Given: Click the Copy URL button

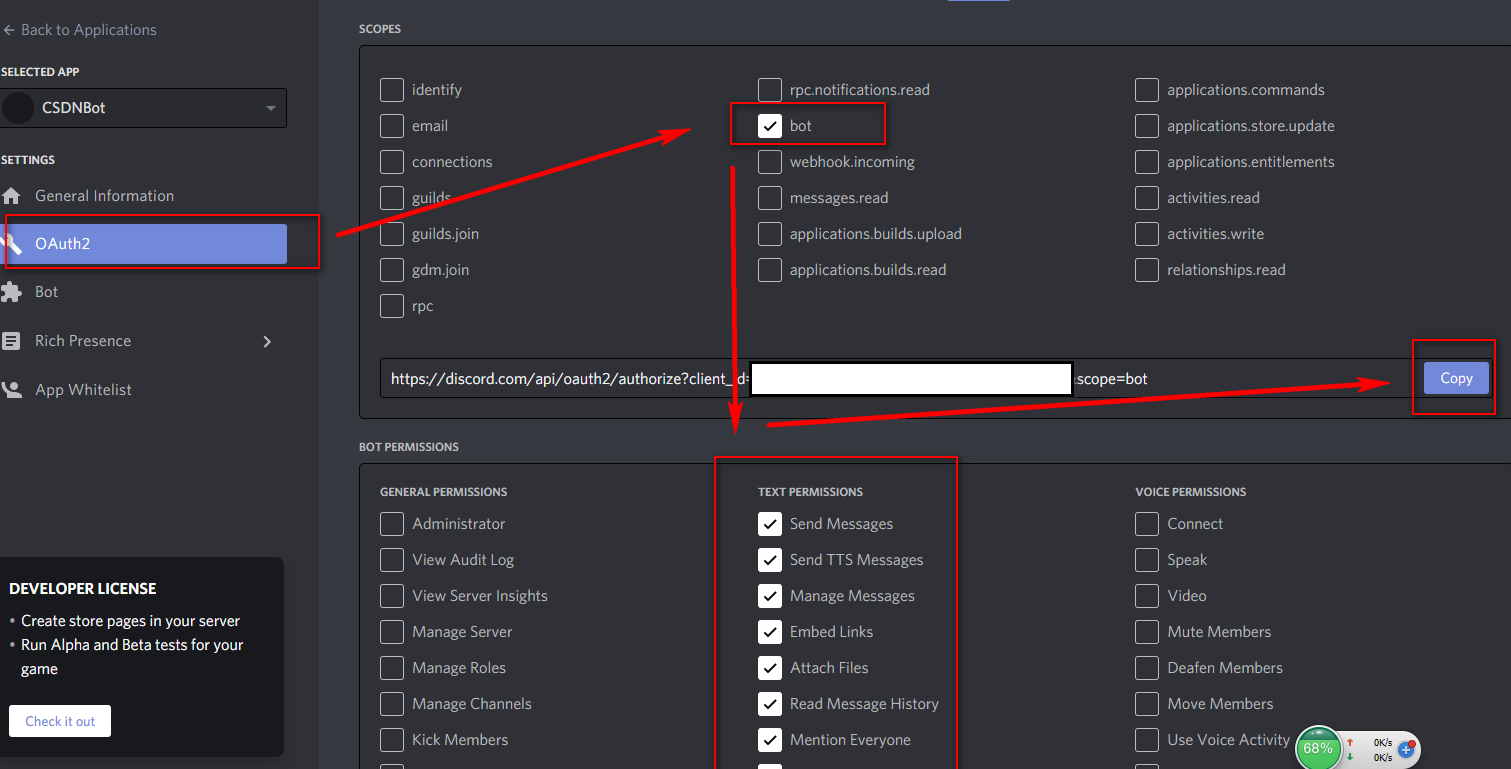Looking at the screenshot, I should pyautogui.click(x=1456, y=378).
